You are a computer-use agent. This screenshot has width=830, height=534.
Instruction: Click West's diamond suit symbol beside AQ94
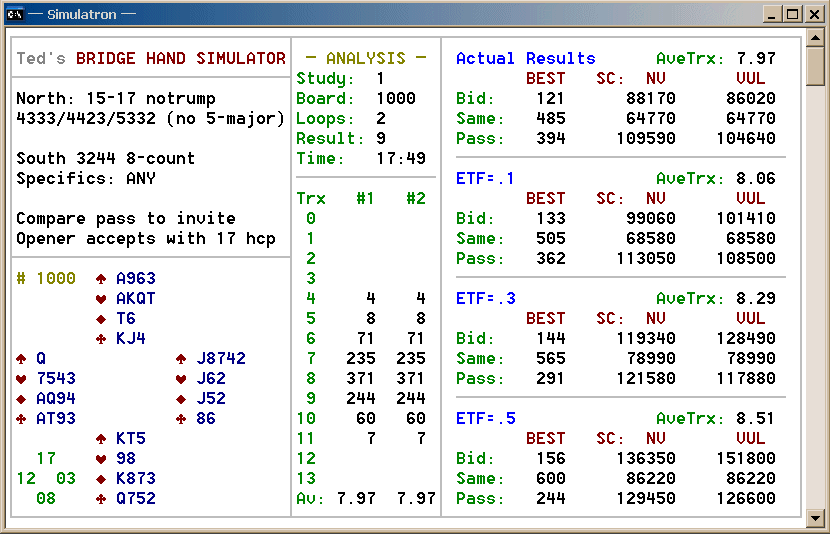point(21,399)
